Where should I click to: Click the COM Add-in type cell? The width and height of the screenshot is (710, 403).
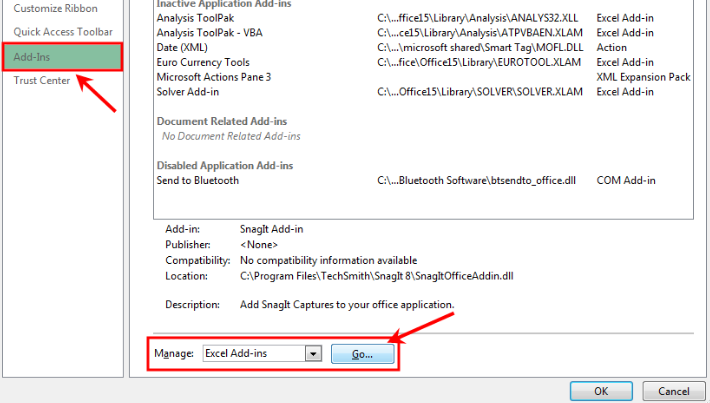tap(626, 180)
